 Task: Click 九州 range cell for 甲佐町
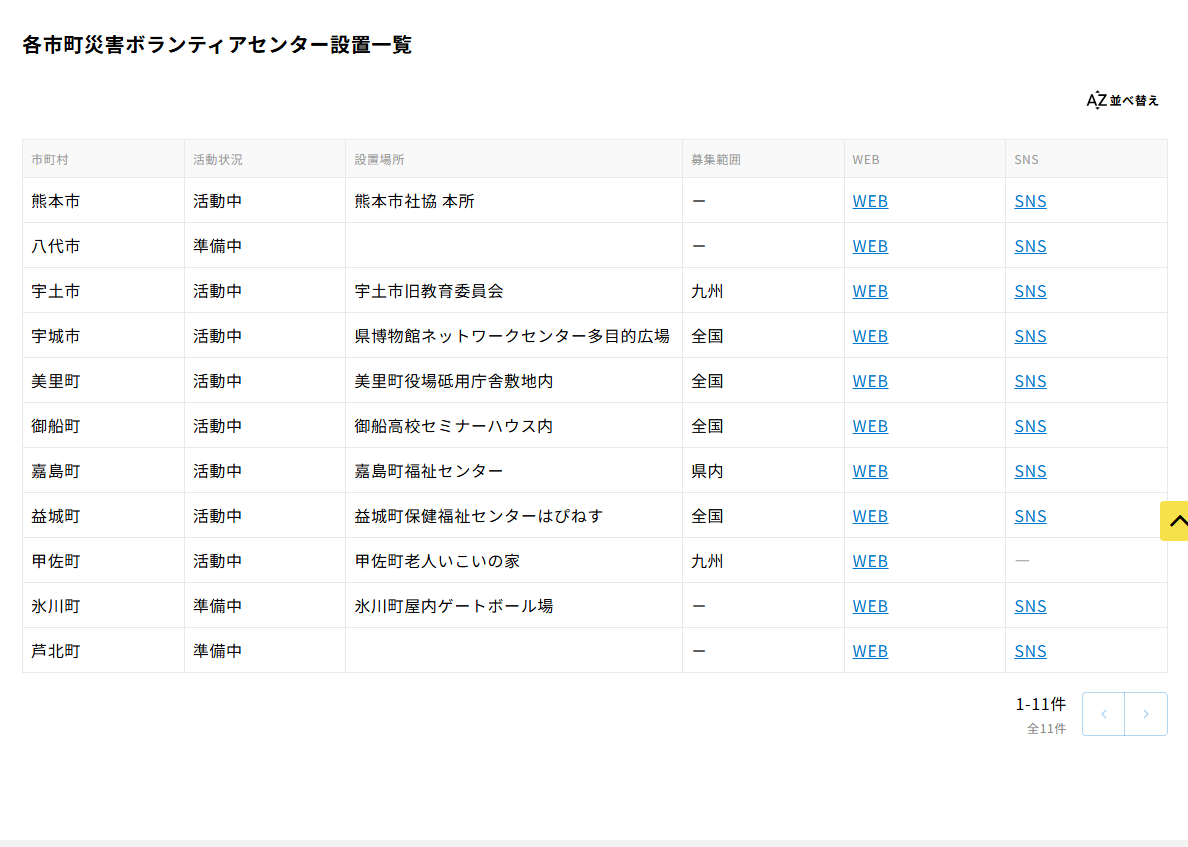[763, 561]
